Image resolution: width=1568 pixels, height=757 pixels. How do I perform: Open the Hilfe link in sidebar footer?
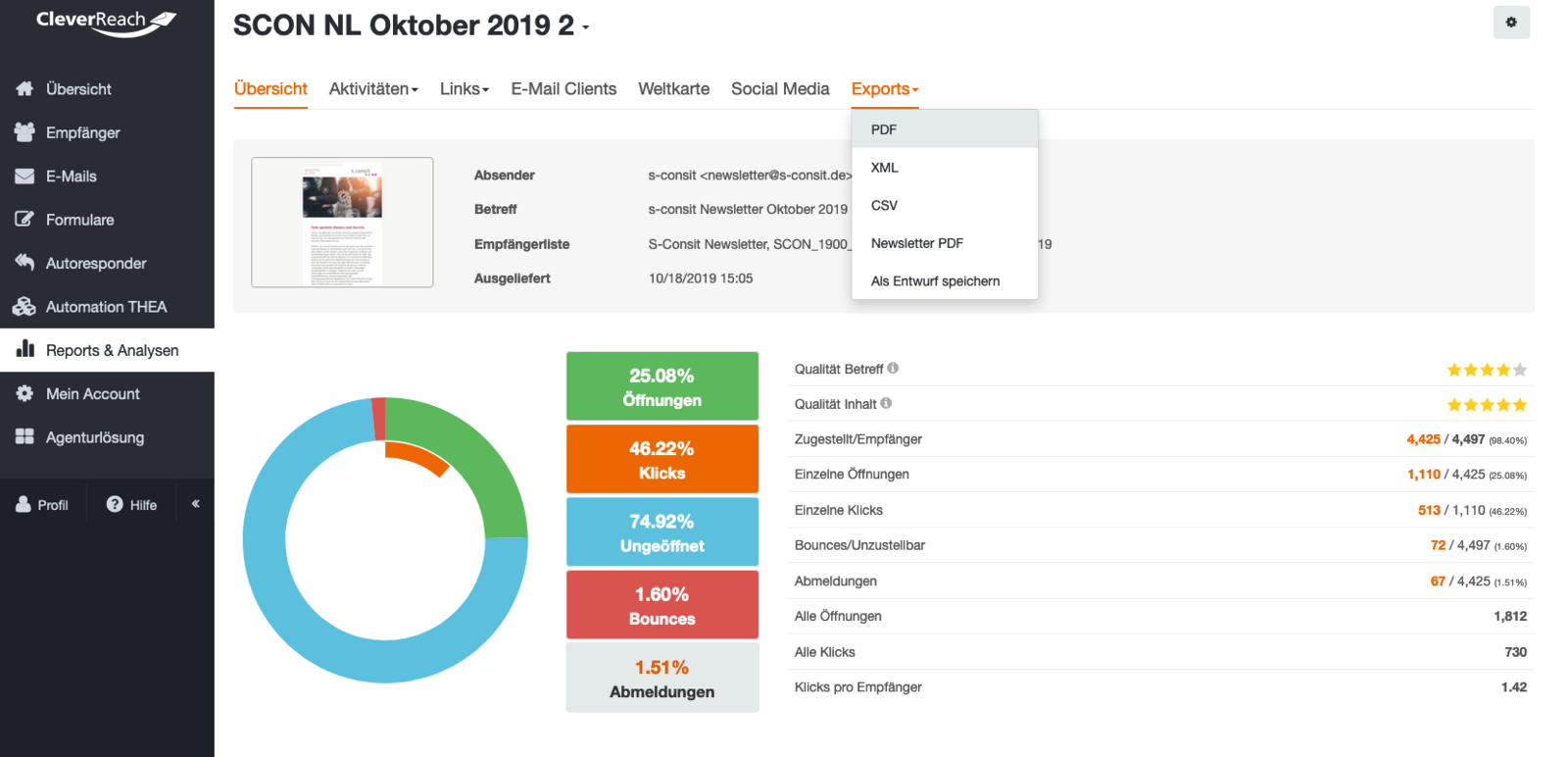132,505
